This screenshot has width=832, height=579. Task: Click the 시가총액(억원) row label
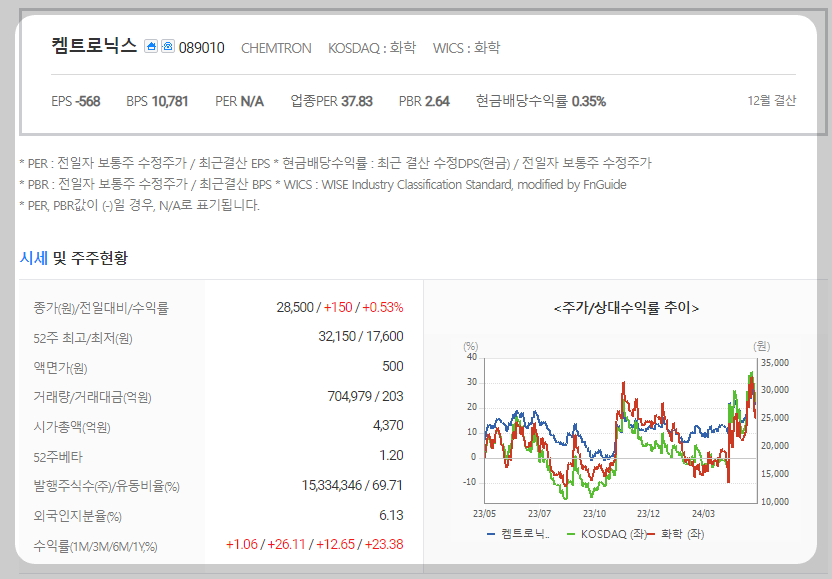72,427
